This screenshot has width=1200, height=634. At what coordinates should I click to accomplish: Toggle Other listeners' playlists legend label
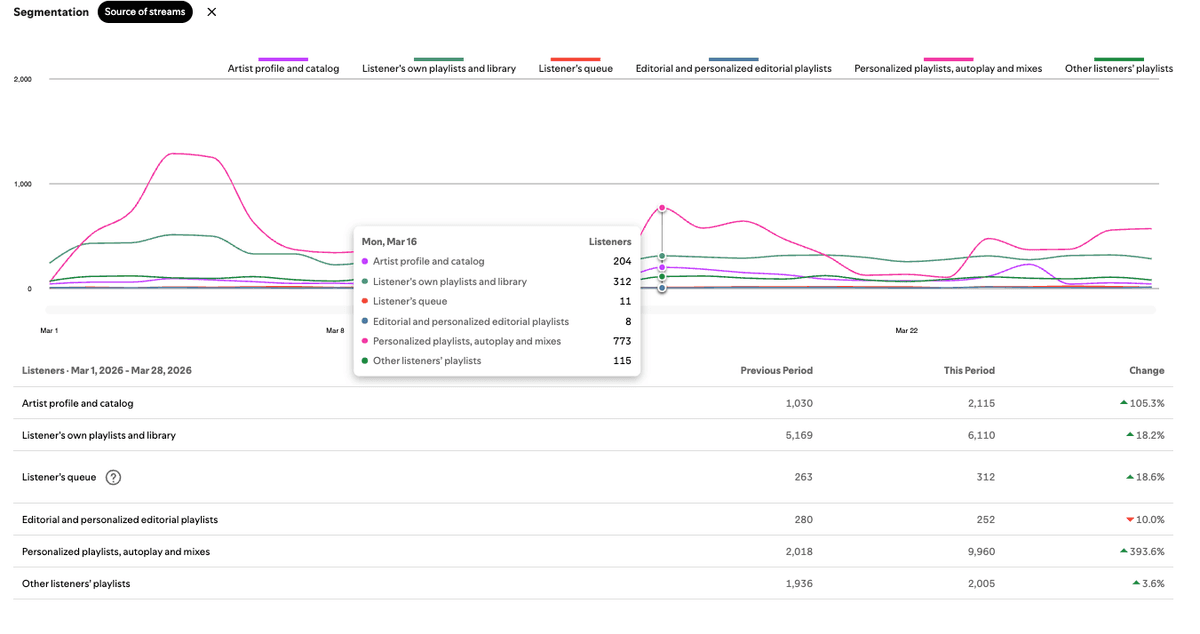[1119, 69]
